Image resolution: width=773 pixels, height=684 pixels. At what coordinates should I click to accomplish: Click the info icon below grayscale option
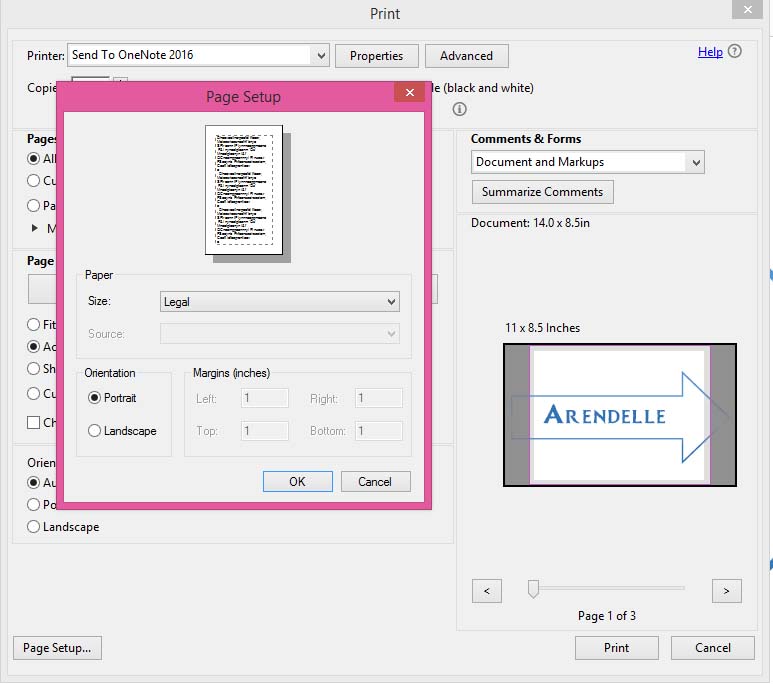click(x=460, y=109)
